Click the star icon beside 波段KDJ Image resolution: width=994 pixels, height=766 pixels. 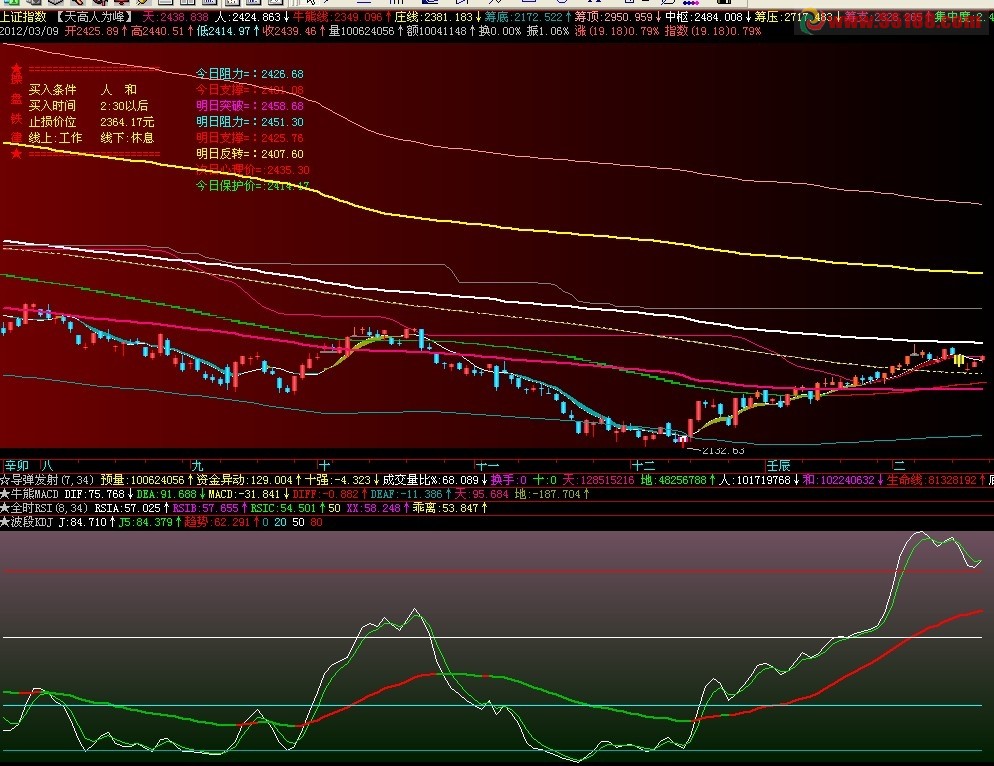5,522
